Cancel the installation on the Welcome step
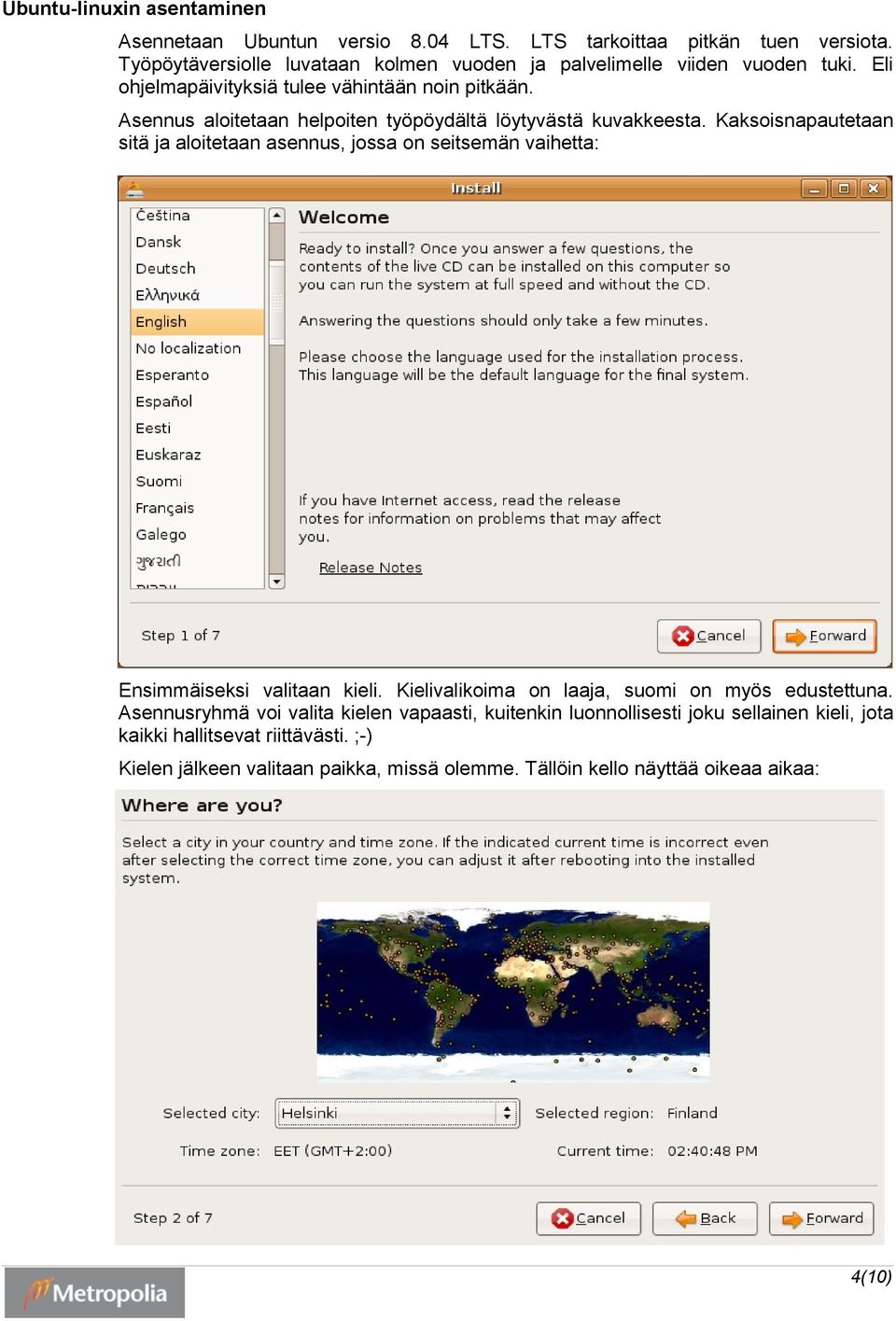The image size is (896, 1321). [708, 636]
